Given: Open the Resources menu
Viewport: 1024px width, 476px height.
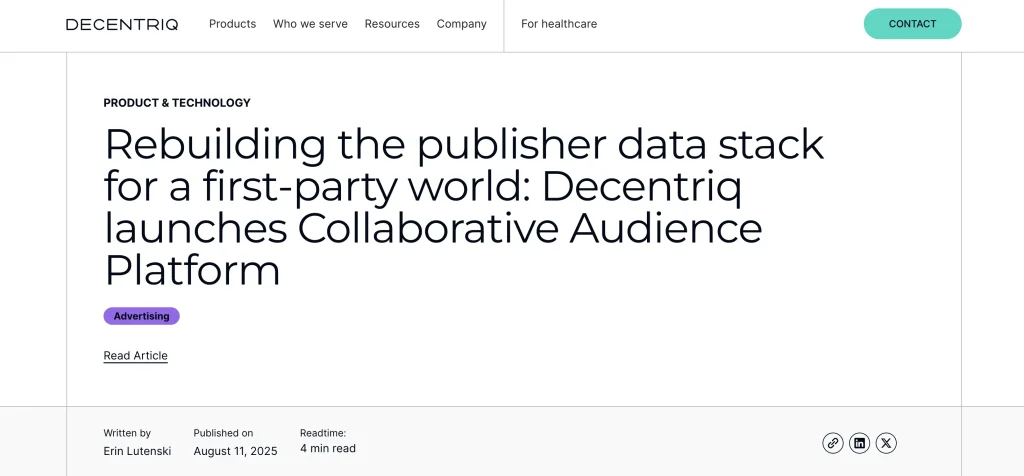Looking at the screenshot, I should [392, 24].
